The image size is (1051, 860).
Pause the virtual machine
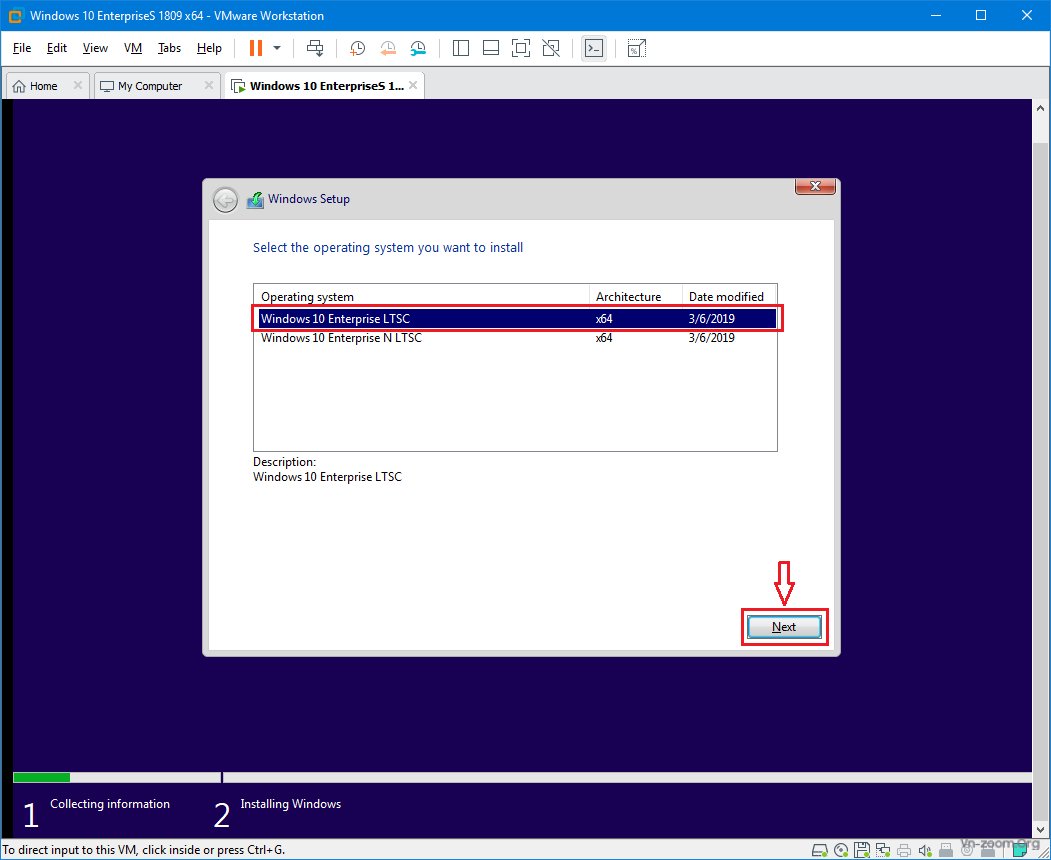pyautogui.click(x=255, y=48)
